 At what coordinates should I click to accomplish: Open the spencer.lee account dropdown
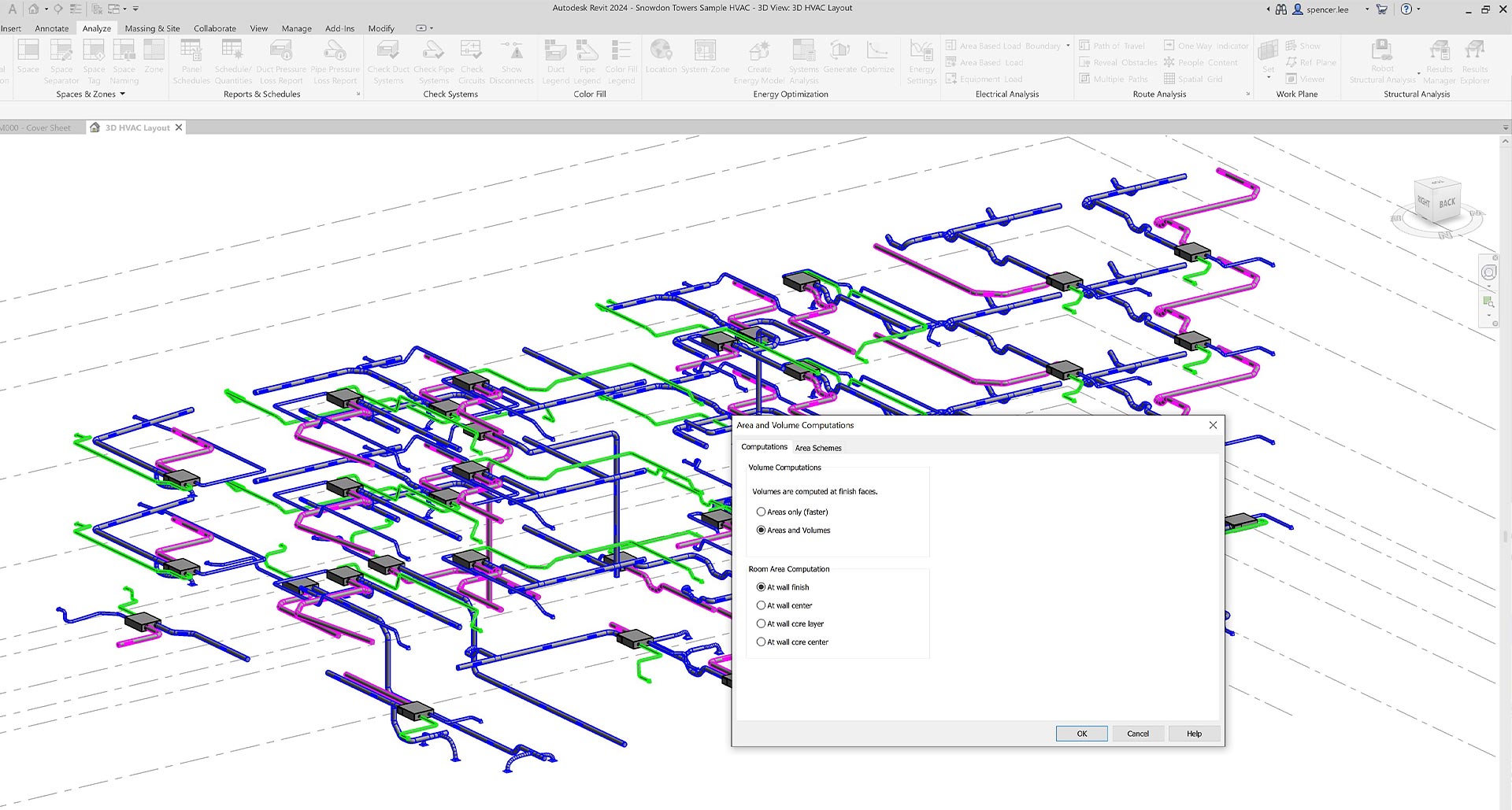(1366, 9)
